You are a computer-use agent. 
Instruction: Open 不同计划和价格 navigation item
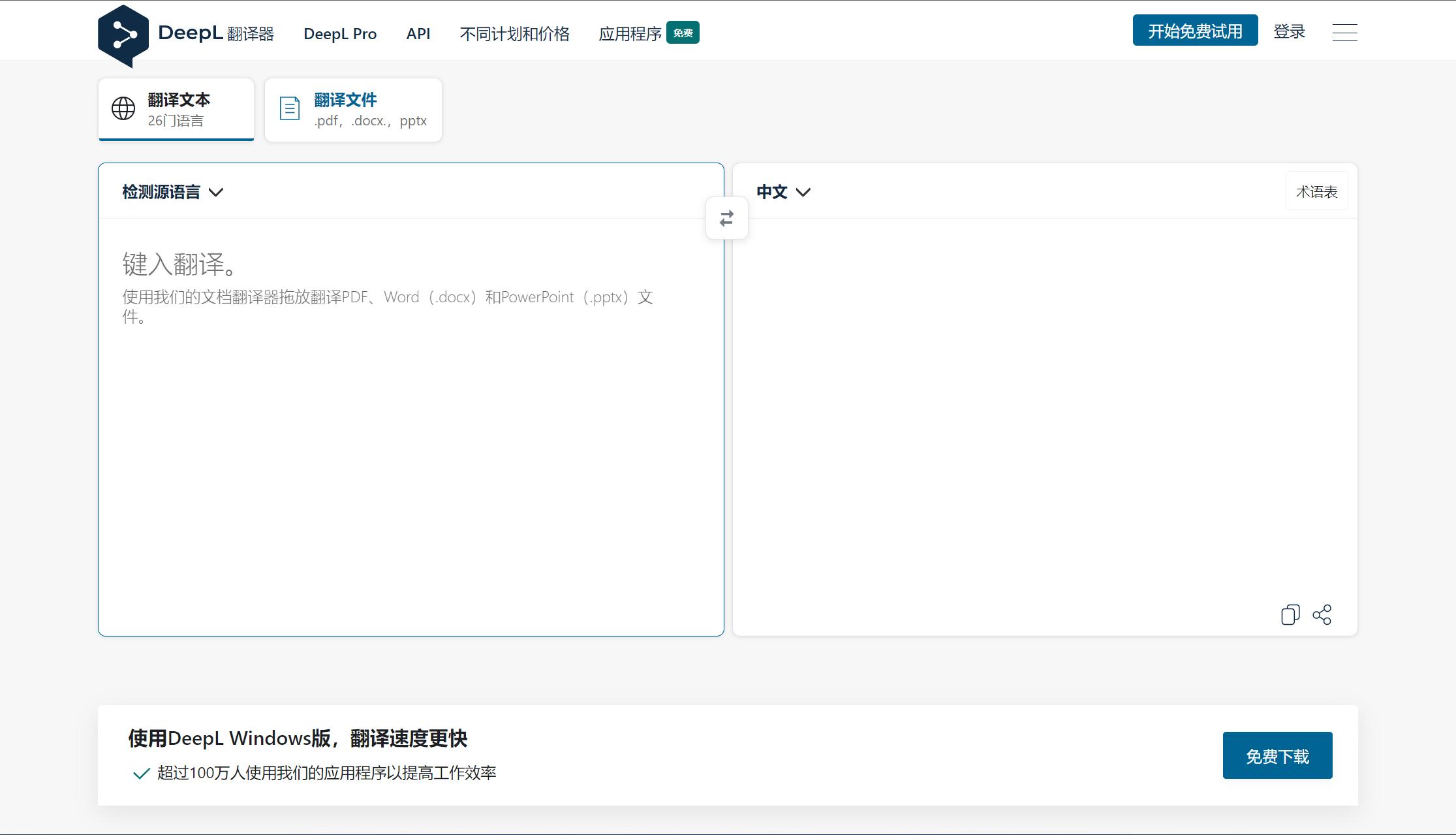tap(514, 34)
